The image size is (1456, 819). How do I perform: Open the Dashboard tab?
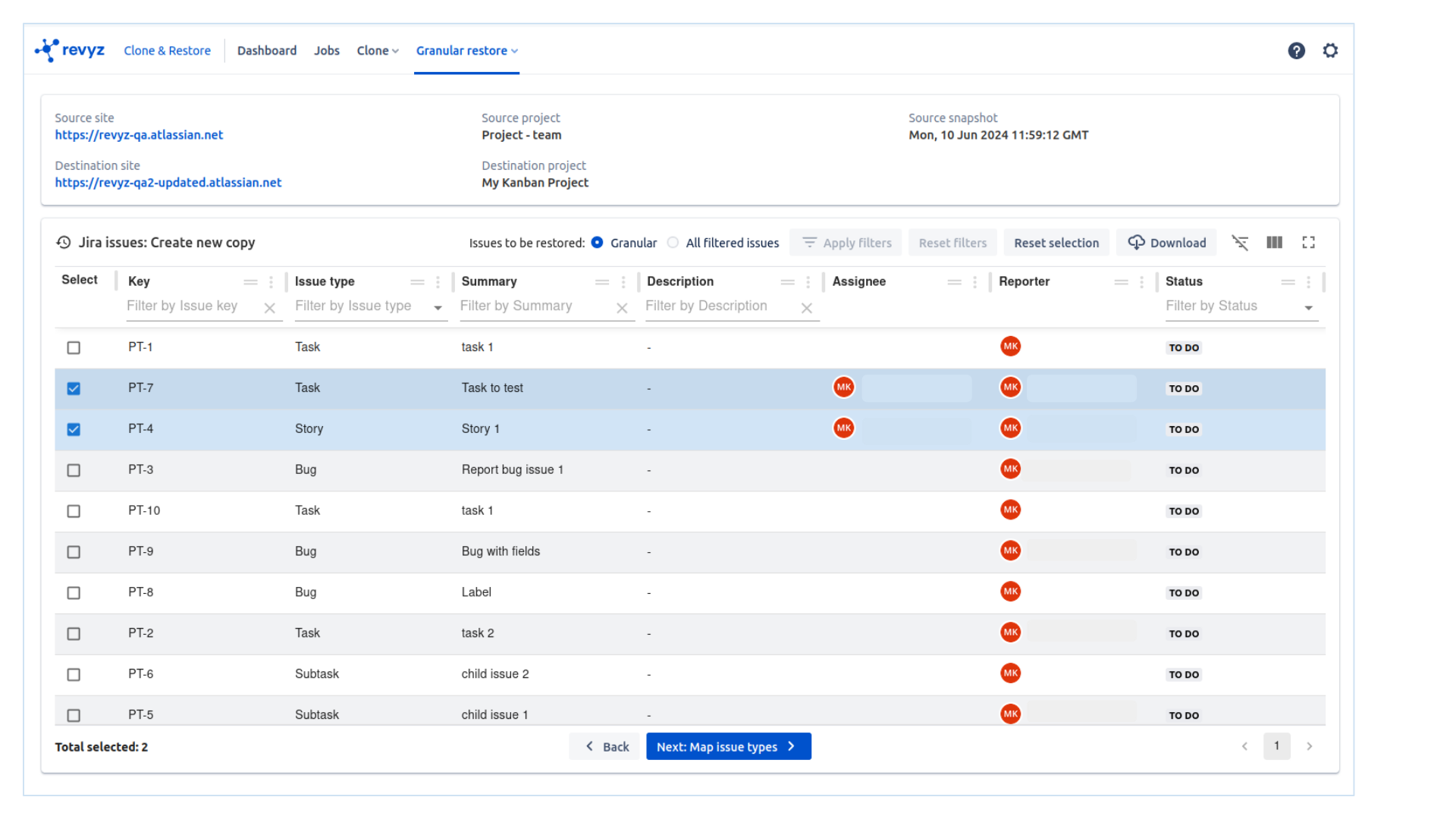click(267, 51)
